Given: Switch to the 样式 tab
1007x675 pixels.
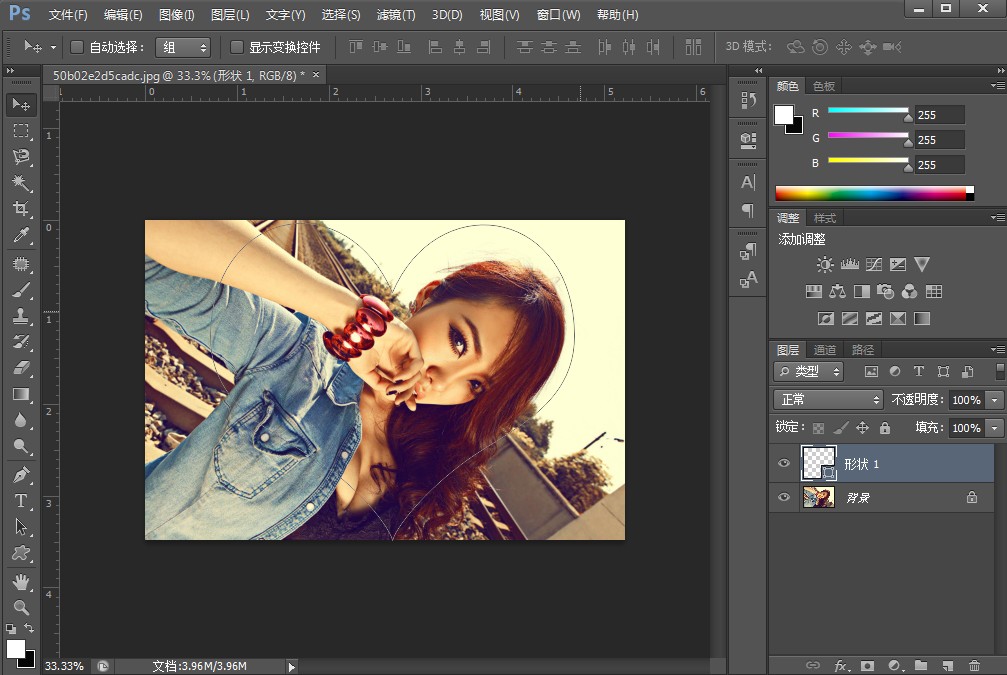Looking at the screenshot, I should point(825,218).
